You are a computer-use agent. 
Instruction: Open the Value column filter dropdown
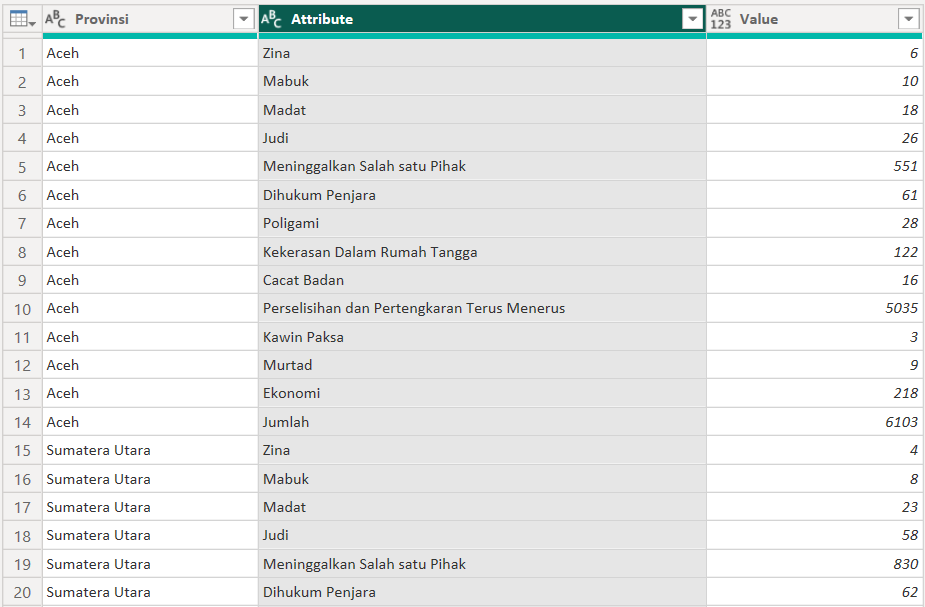pyautogui.click(x=908, y=19)
